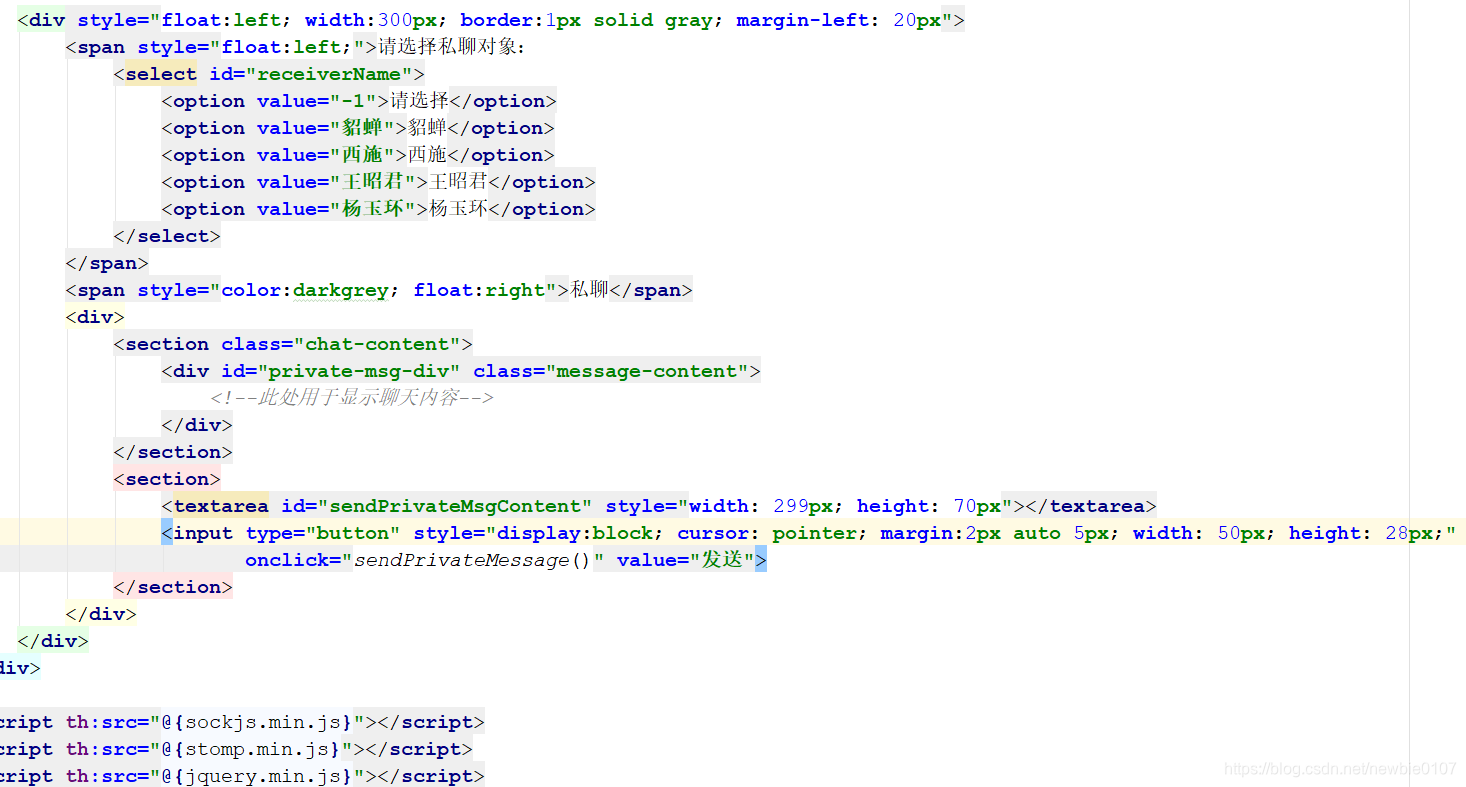The image size is (1466, 787).
Task: Click the onclick="sendPrivateMessage()" line
Action: coord(506,560)
